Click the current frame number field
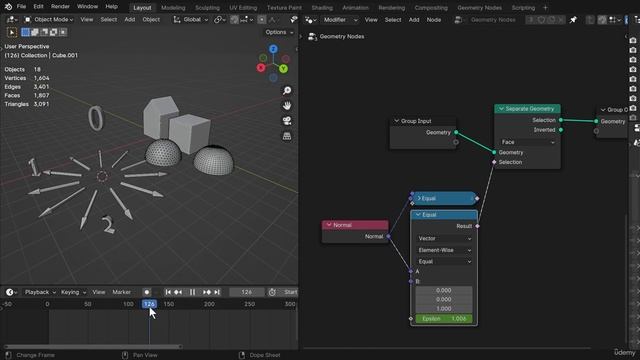This screenshot has height=360, width=640. (x=247, y=292)
